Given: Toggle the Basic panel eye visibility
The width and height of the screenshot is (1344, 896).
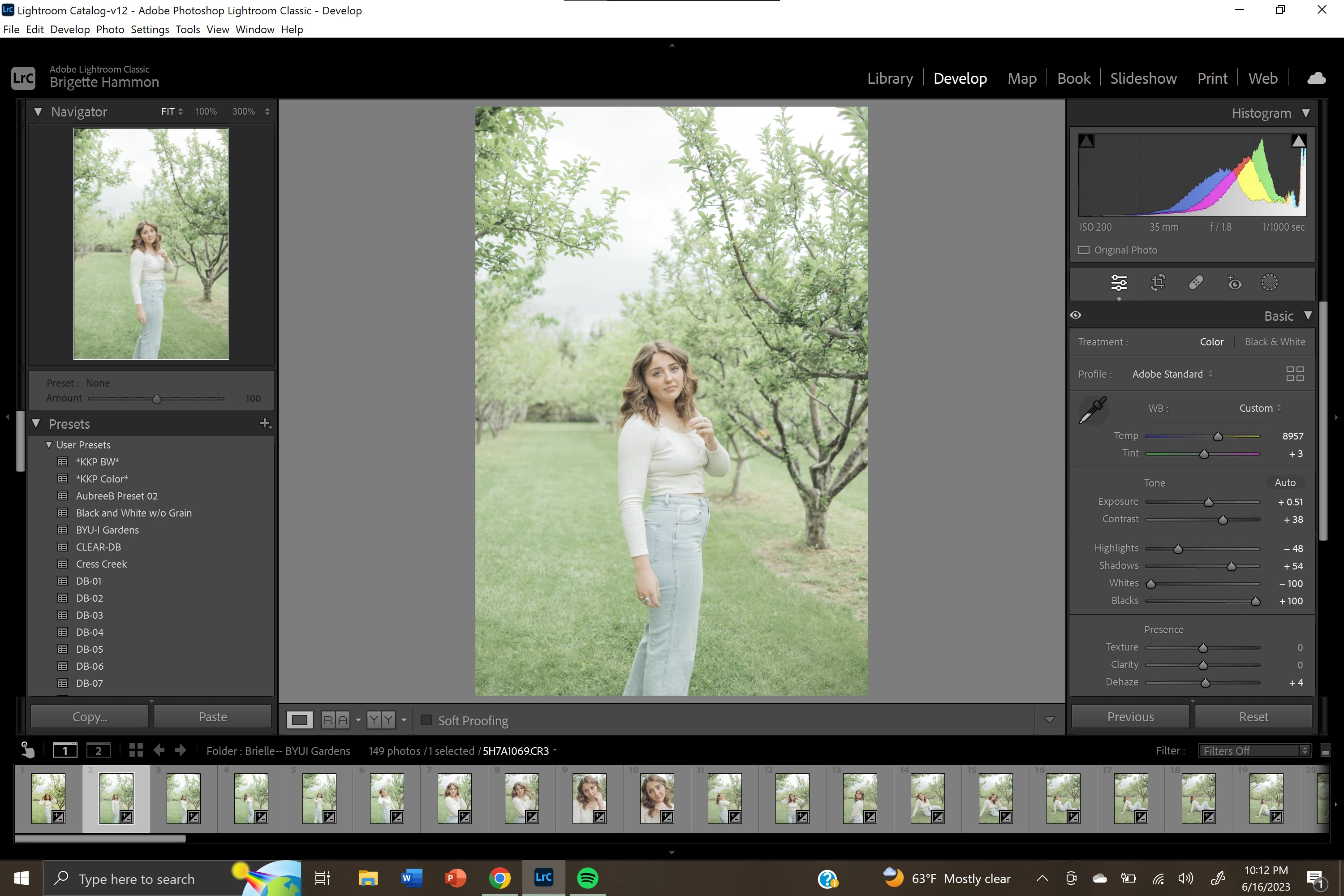Looking at the screenshot, I should (1076, 315).
